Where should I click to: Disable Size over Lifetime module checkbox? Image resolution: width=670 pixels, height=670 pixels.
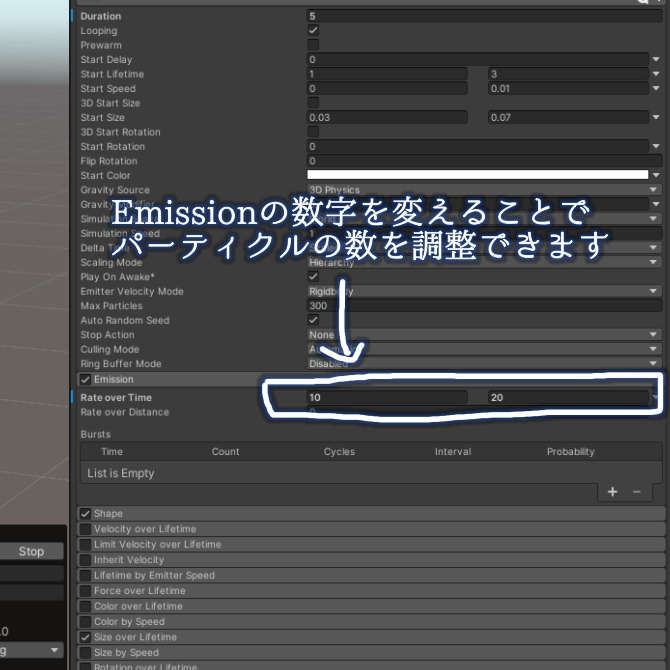(x=85, y=637)
